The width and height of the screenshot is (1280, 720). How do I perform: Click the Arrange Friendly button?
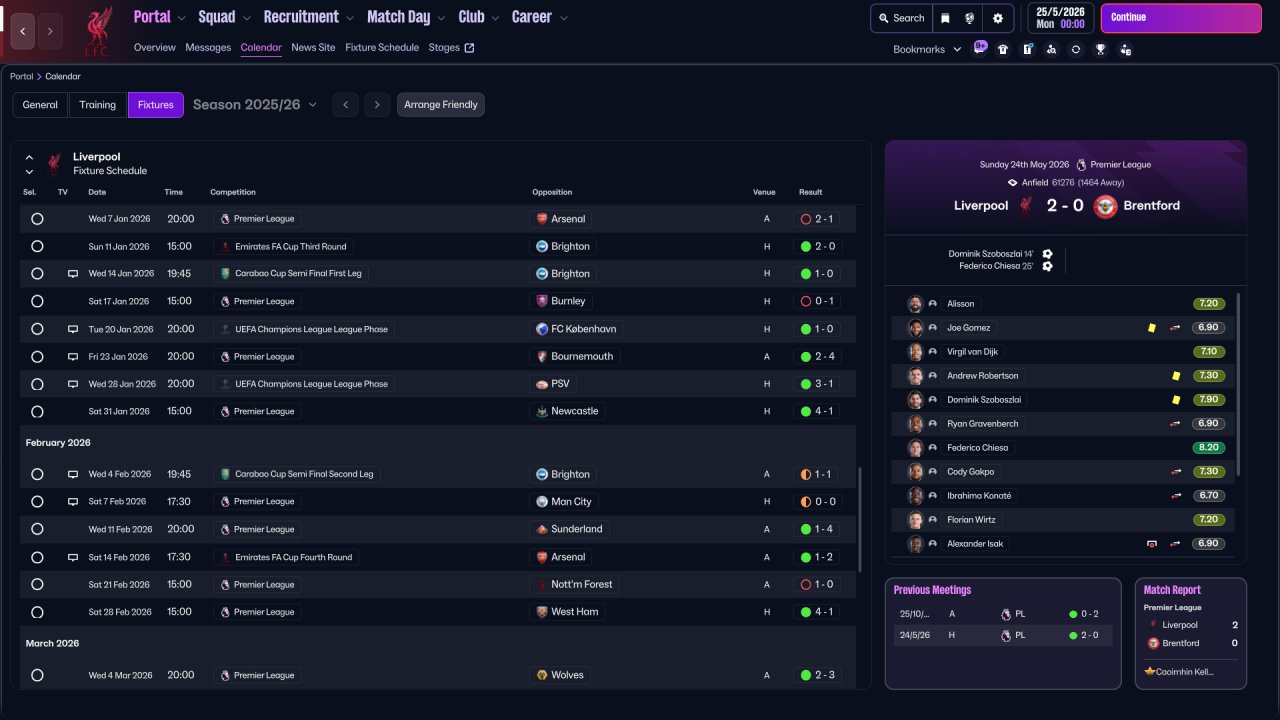tap(441, 105)
